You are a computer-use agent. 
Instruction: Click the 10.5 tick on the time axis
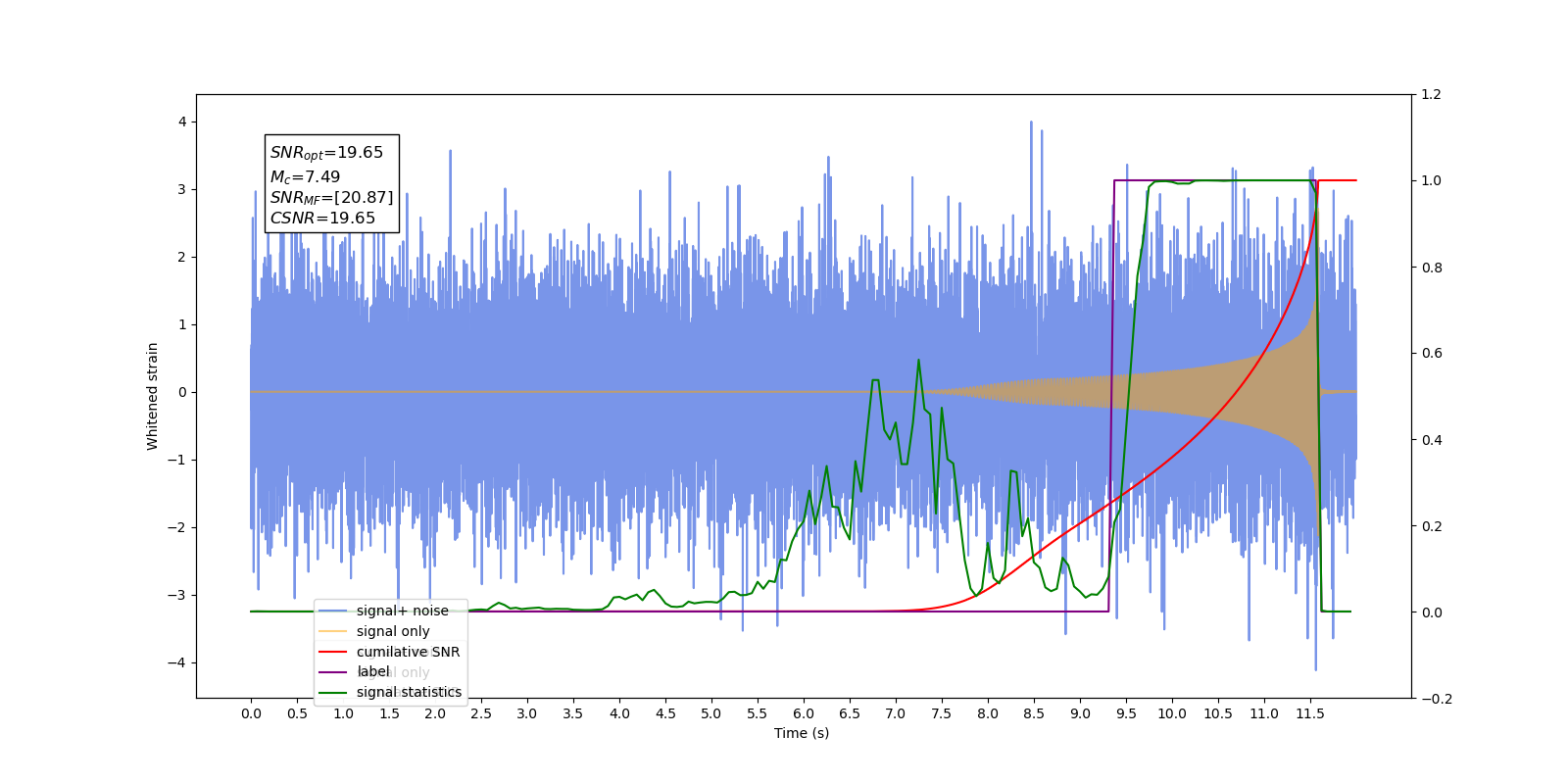(x=1218, y=713)
